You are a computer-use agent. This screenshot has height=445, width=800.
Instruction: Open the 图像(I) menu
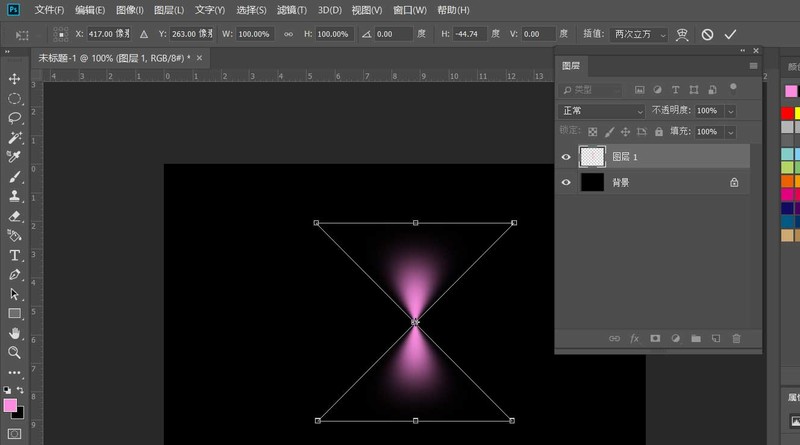[x=130, y=10]
